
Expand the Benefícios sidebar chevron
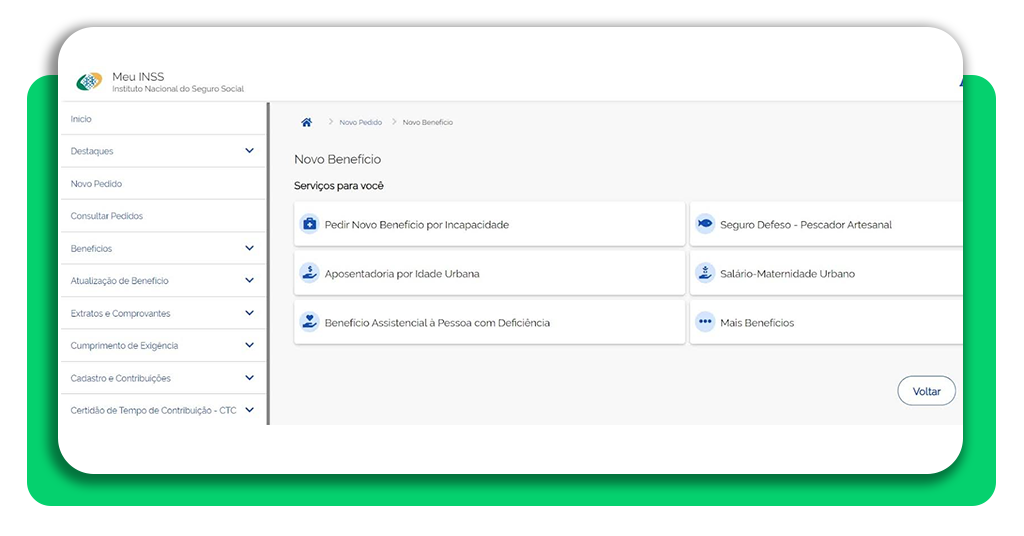click(249, 248)
